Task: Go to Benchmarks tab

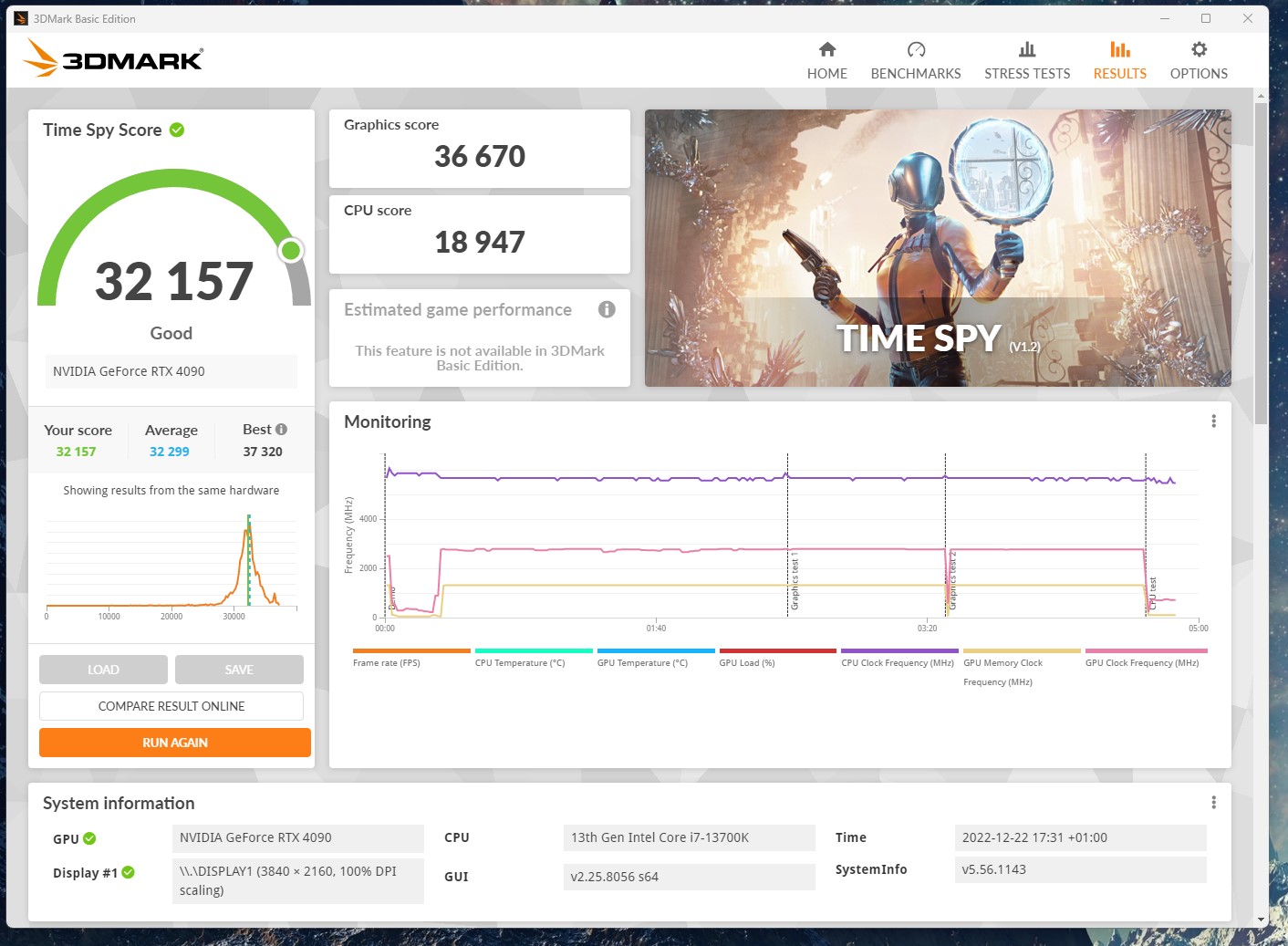Action: pyautogui.click(x=916, y=61)
